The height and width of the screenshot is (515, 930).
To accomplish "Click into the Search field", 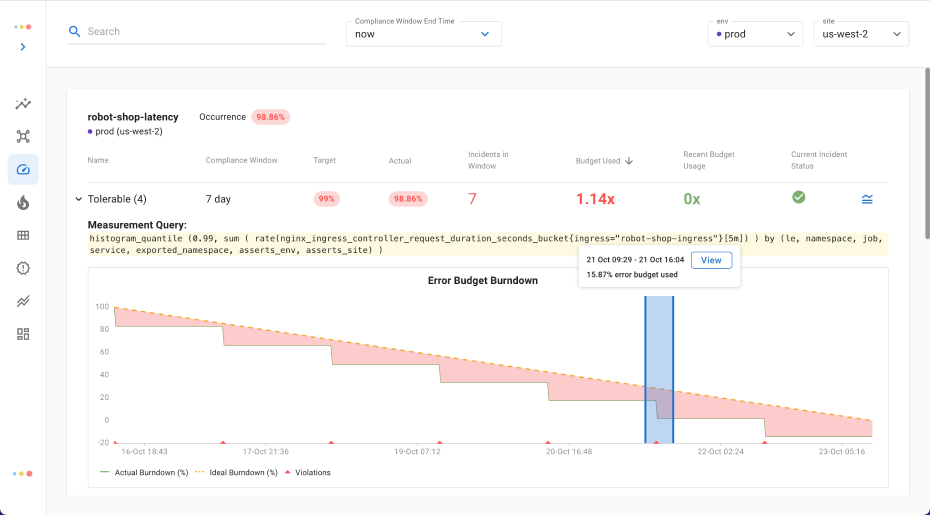I will [200, 32].
